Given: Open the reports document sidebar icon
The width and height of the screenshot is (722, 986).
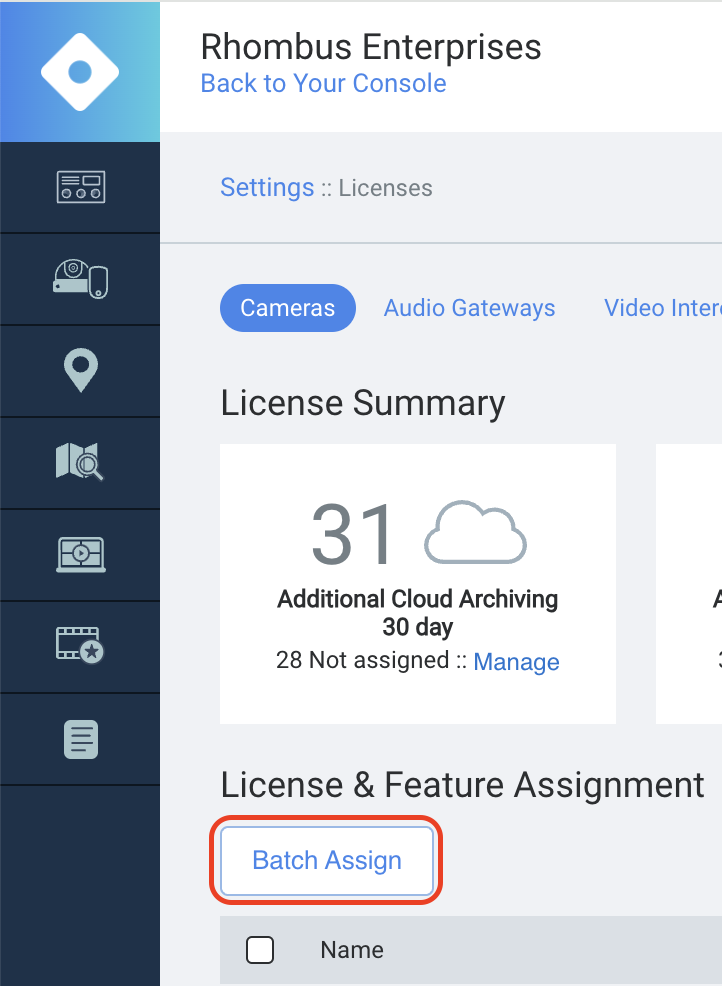Looking at the screenshot, I should click(81, 739).
